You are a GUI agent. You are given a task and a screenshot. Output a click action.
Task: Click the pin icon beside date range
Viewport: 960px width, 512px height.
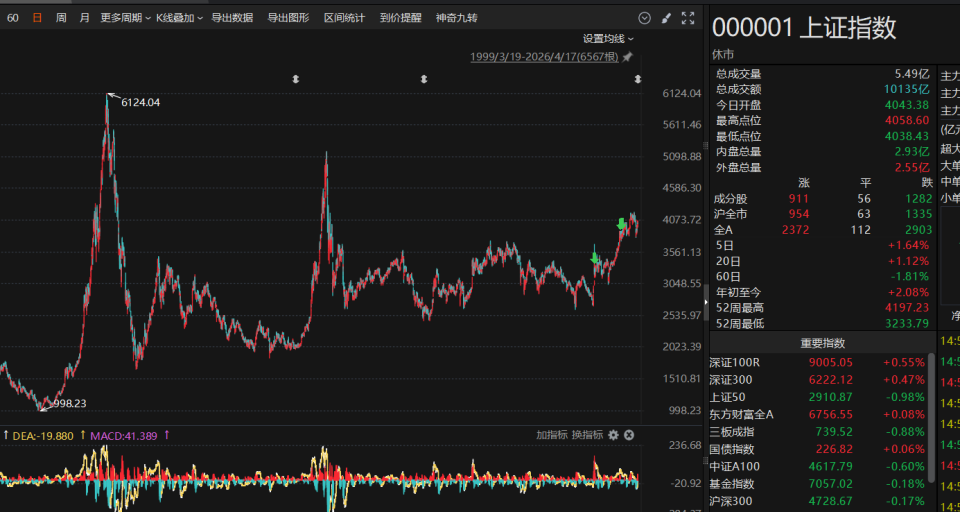click(x=628, y=57)
